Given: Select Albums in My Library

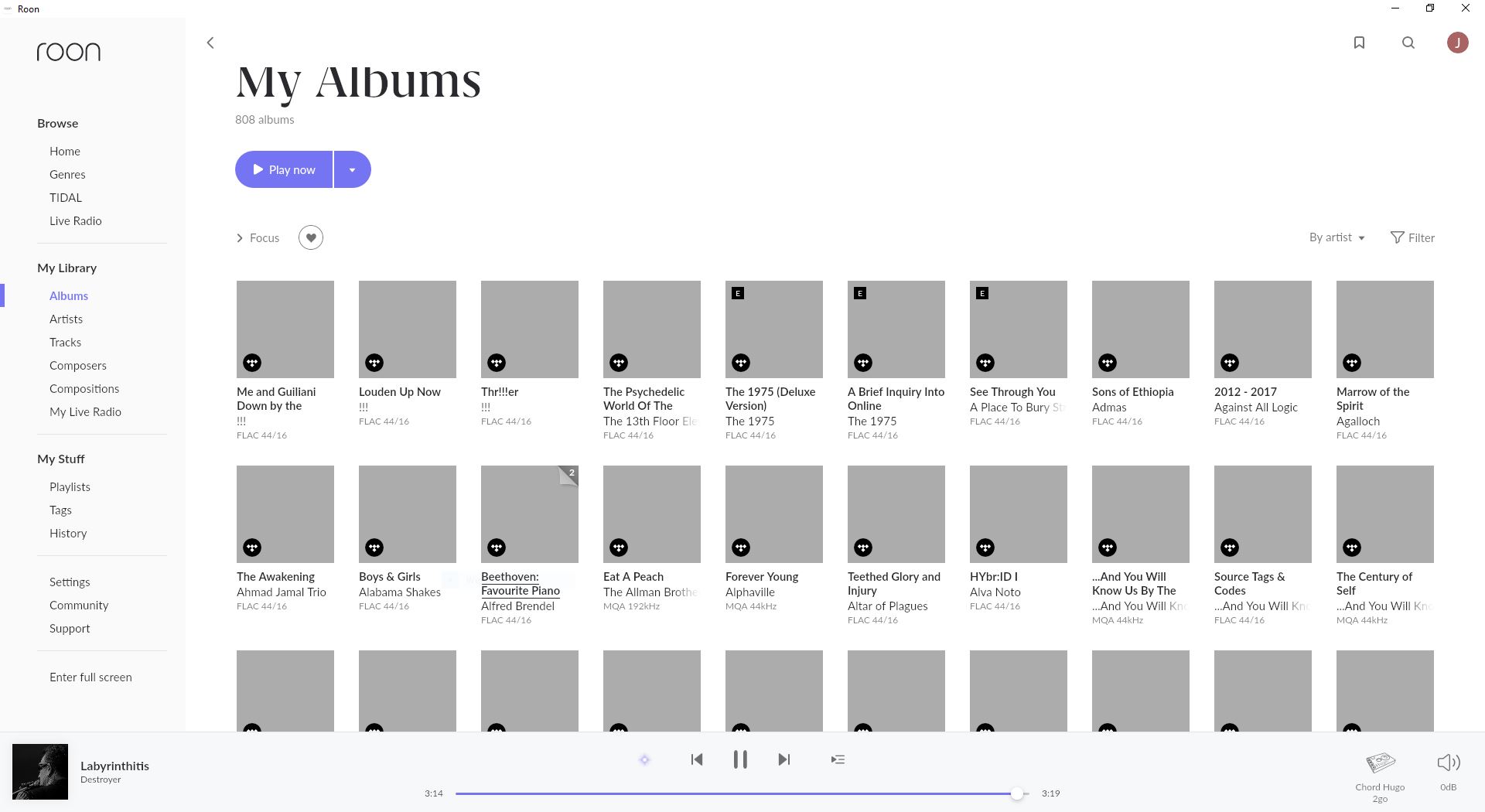Looking at the screenshot, I should (69, 295).
